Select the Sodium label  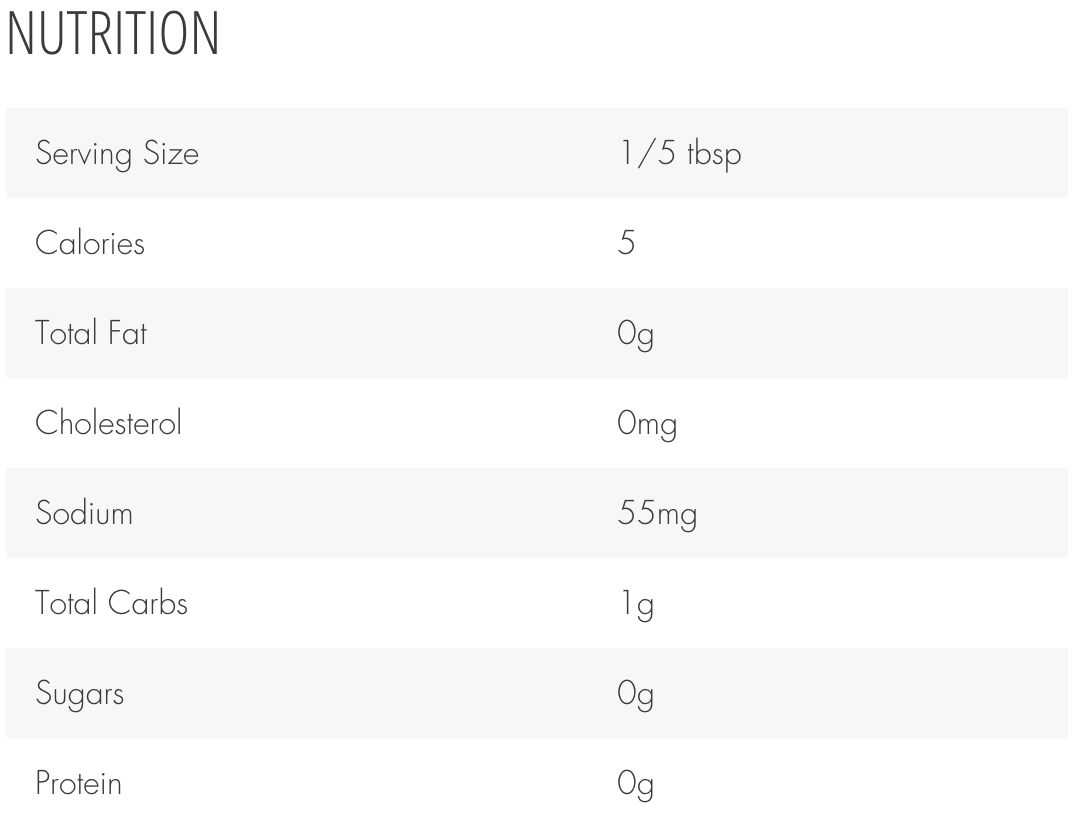(84, 513)
